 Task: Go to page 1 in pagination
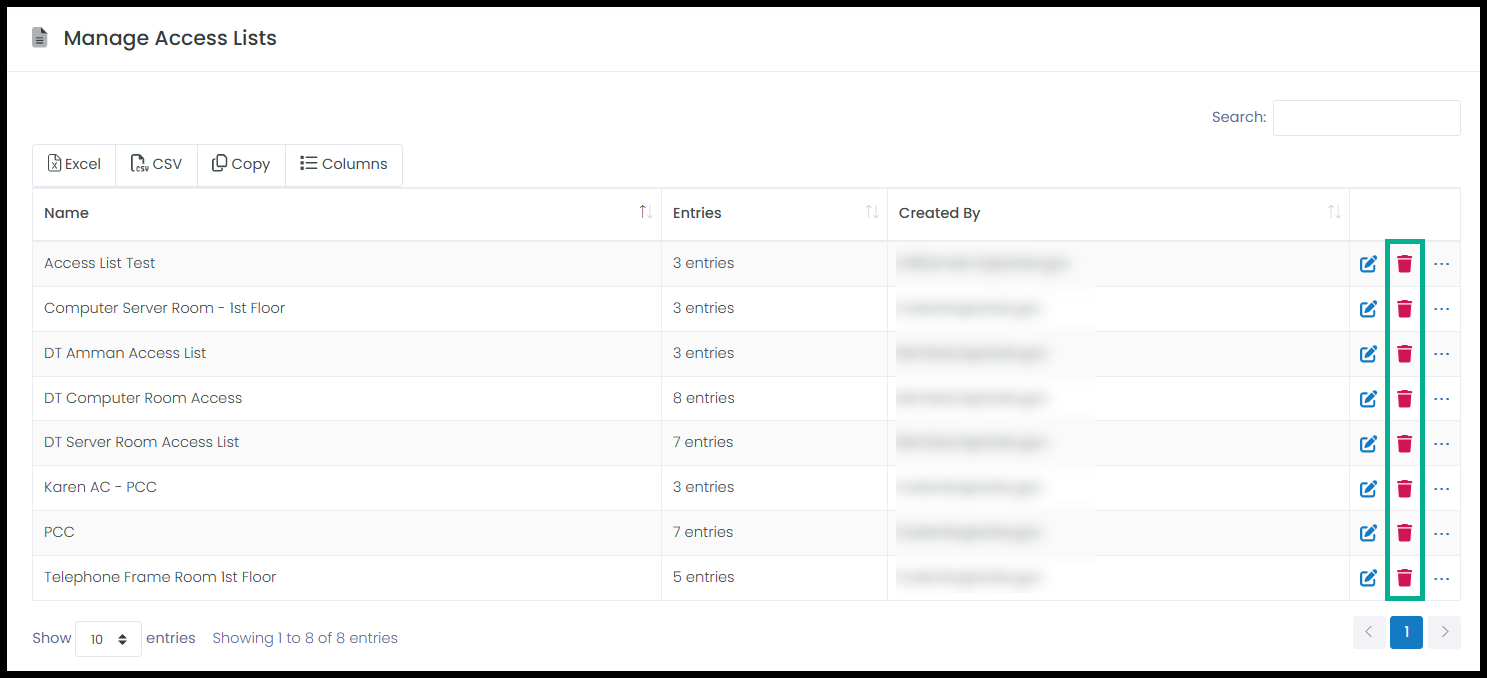pyautogui.click(x=1406, y=632)
